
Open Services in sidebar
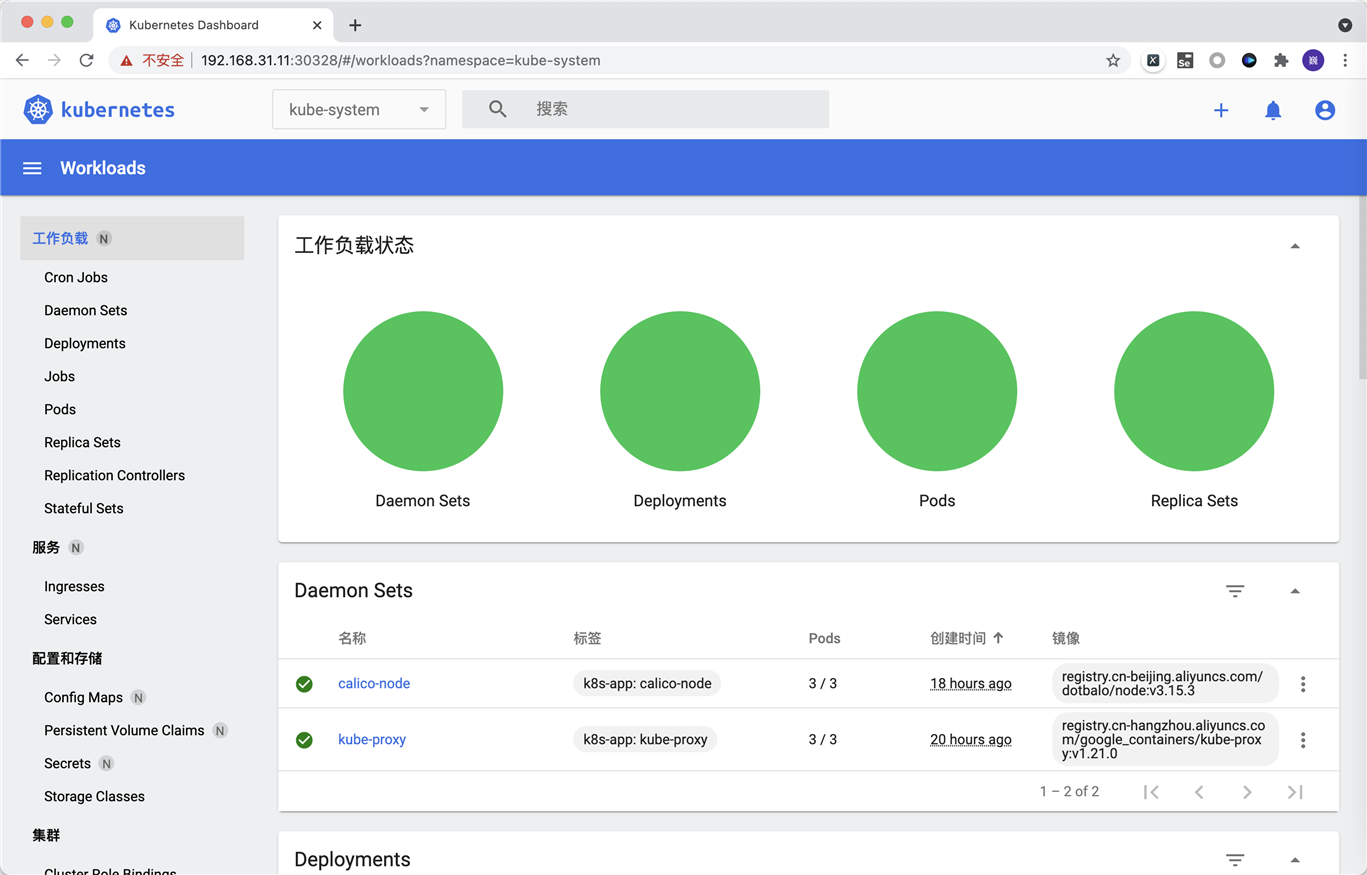pyautogui.click(x=71, y=619)
